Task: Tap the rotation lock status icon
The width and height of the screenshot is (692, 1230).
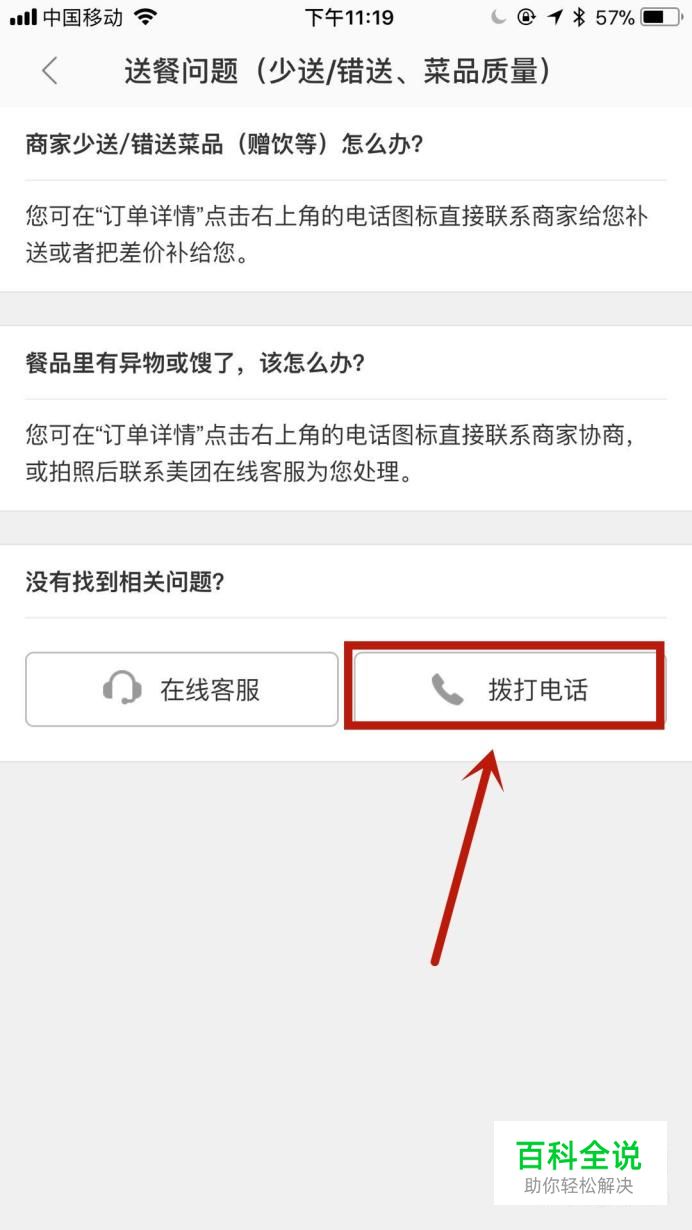Action: pos(527,17)
